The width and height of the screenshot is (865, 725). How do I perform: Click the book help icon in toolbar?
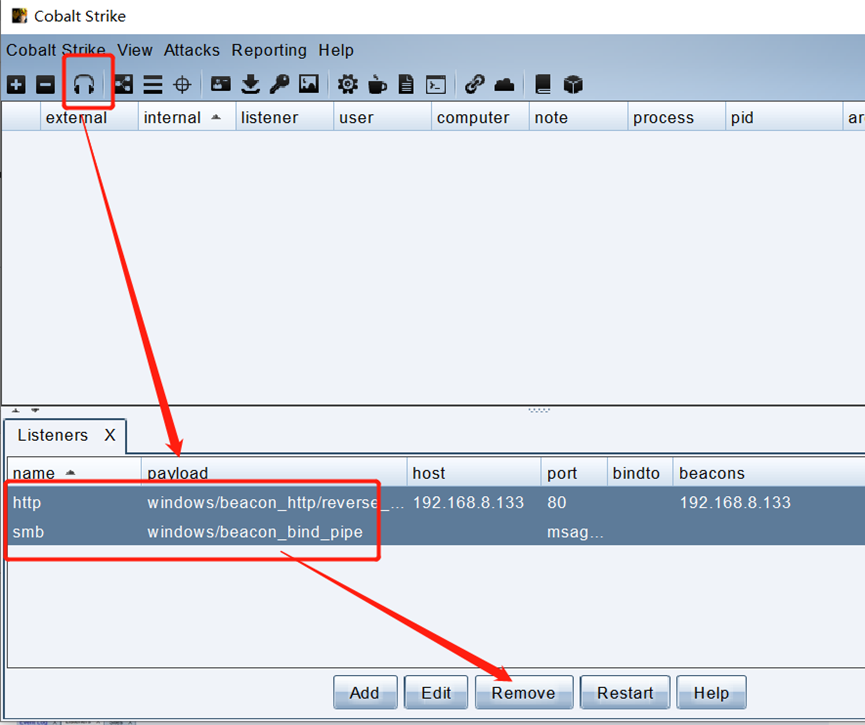pyautogui.click(x=543, y=84)
